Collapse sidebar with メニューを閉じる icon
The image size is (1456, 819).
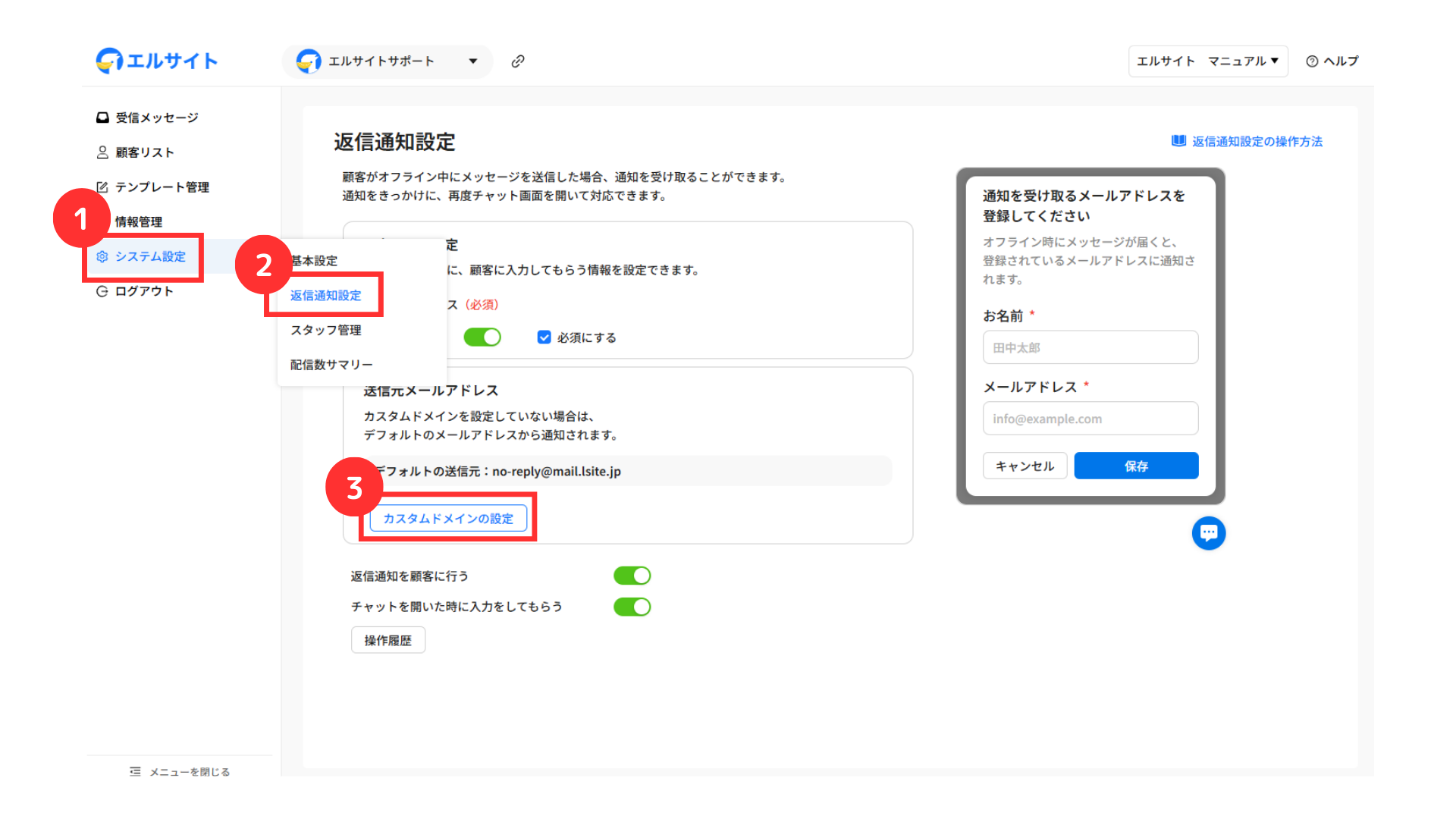135,771
